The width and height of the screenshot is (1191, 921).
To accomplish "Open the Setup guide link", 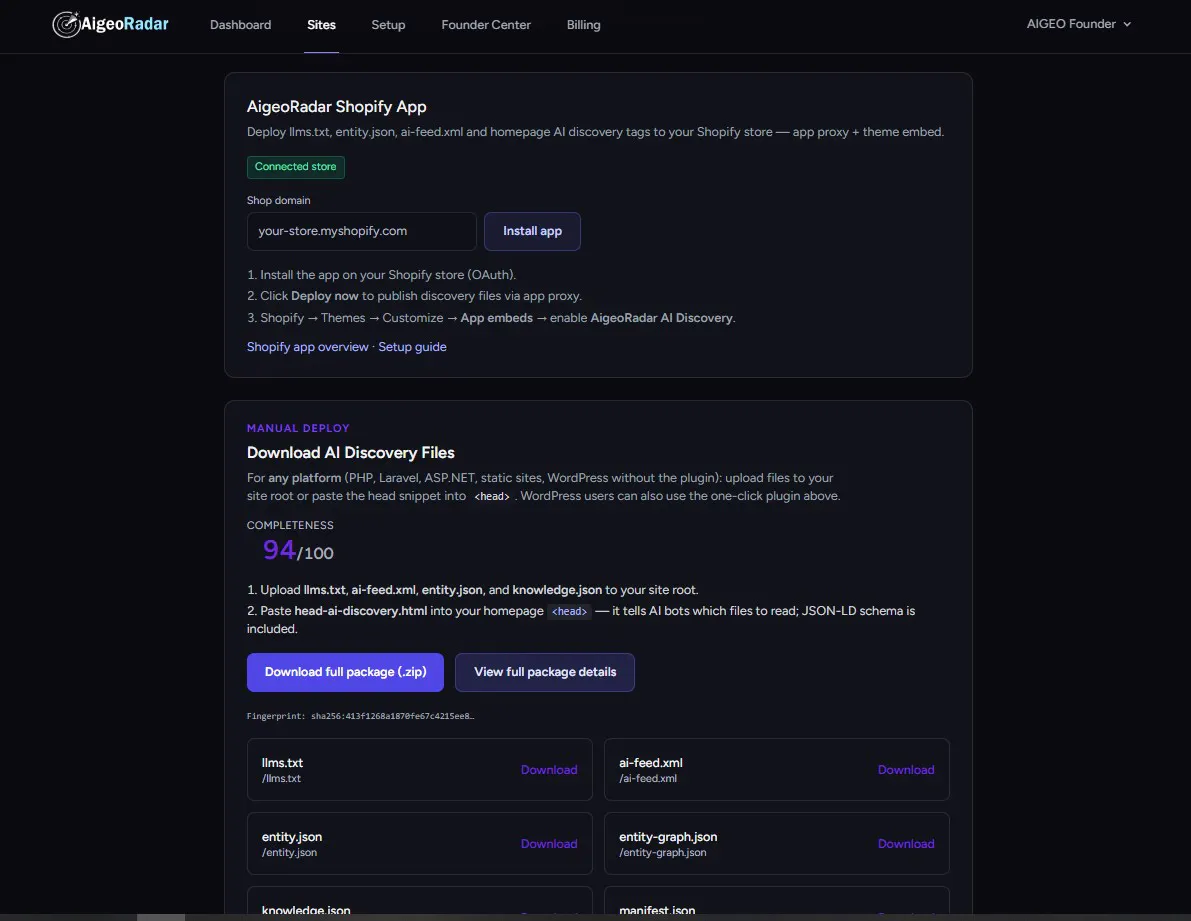I will [x=412, y=347].
